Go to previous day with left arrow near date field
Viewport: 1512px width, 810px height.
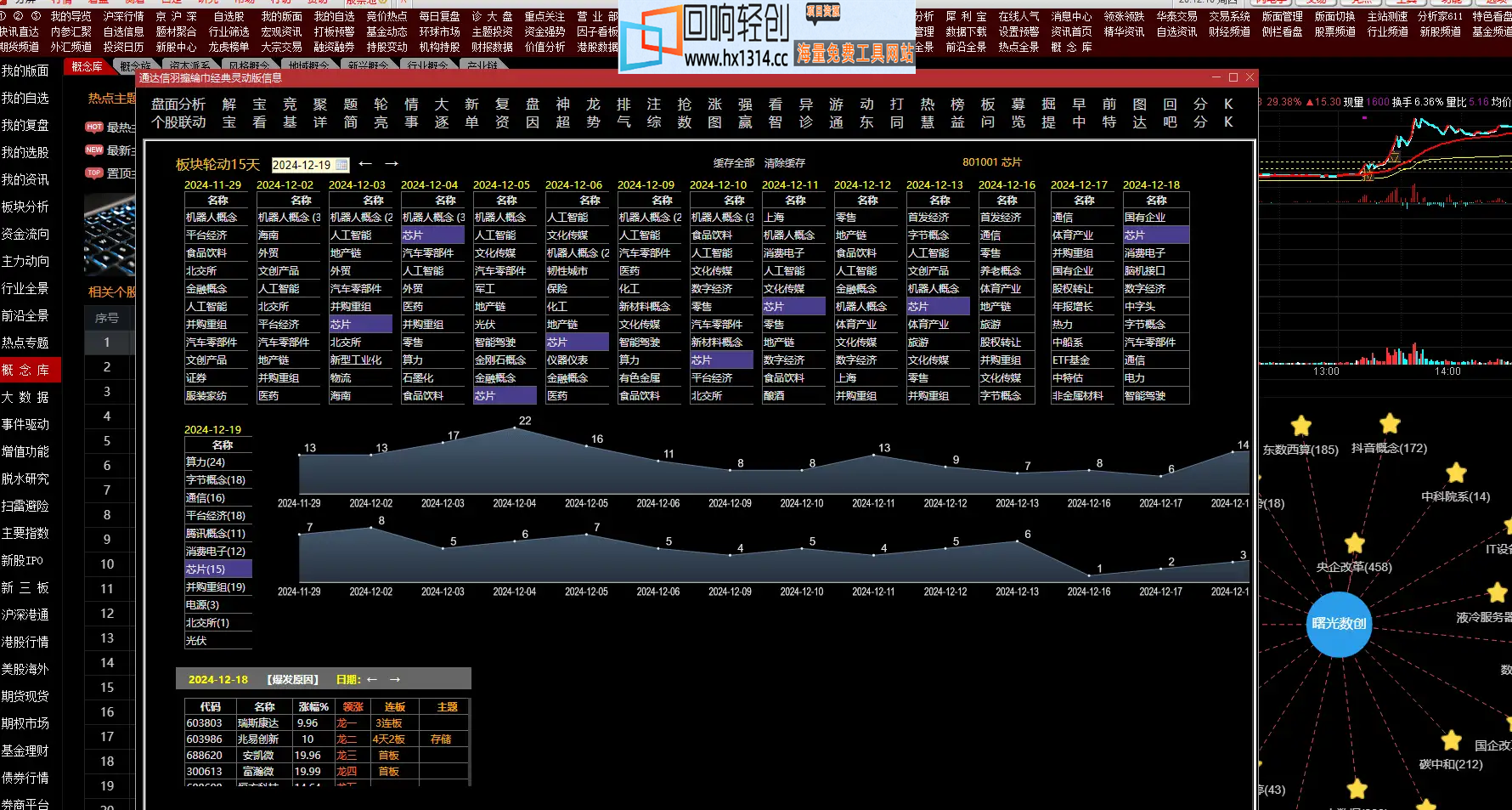pyautogui.click(x=365, y=163)
